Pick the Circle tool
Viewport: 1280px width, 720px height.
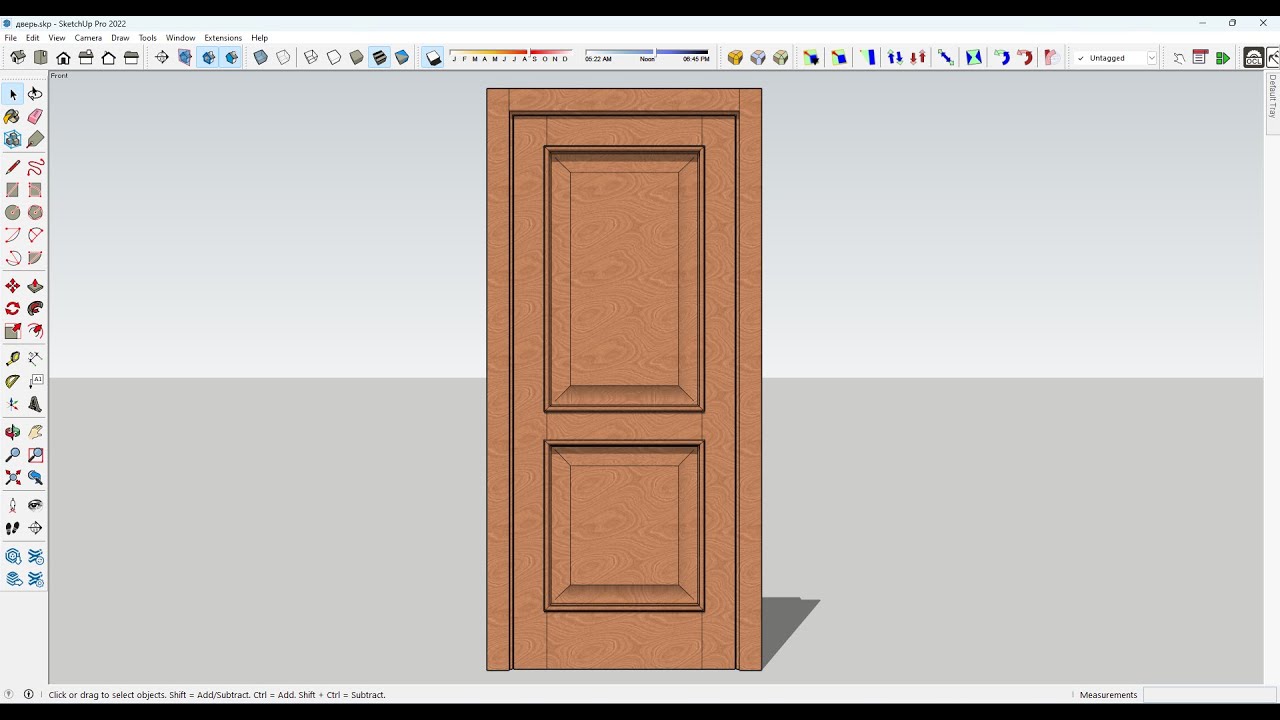pyautogui.click(x=13, y=212)
